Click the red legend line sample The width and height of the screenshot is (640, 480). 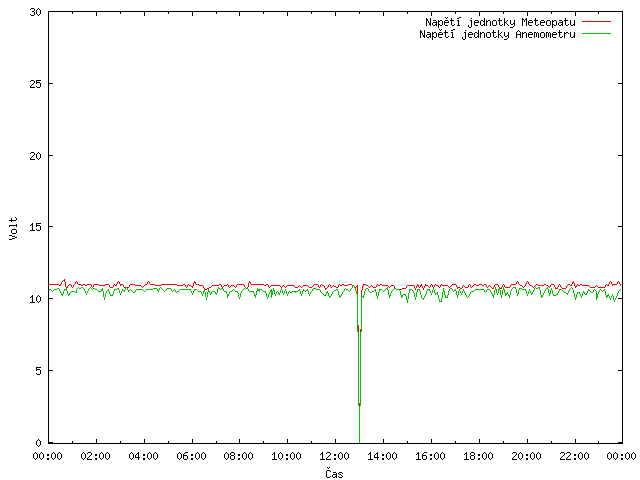click(596, 22)
